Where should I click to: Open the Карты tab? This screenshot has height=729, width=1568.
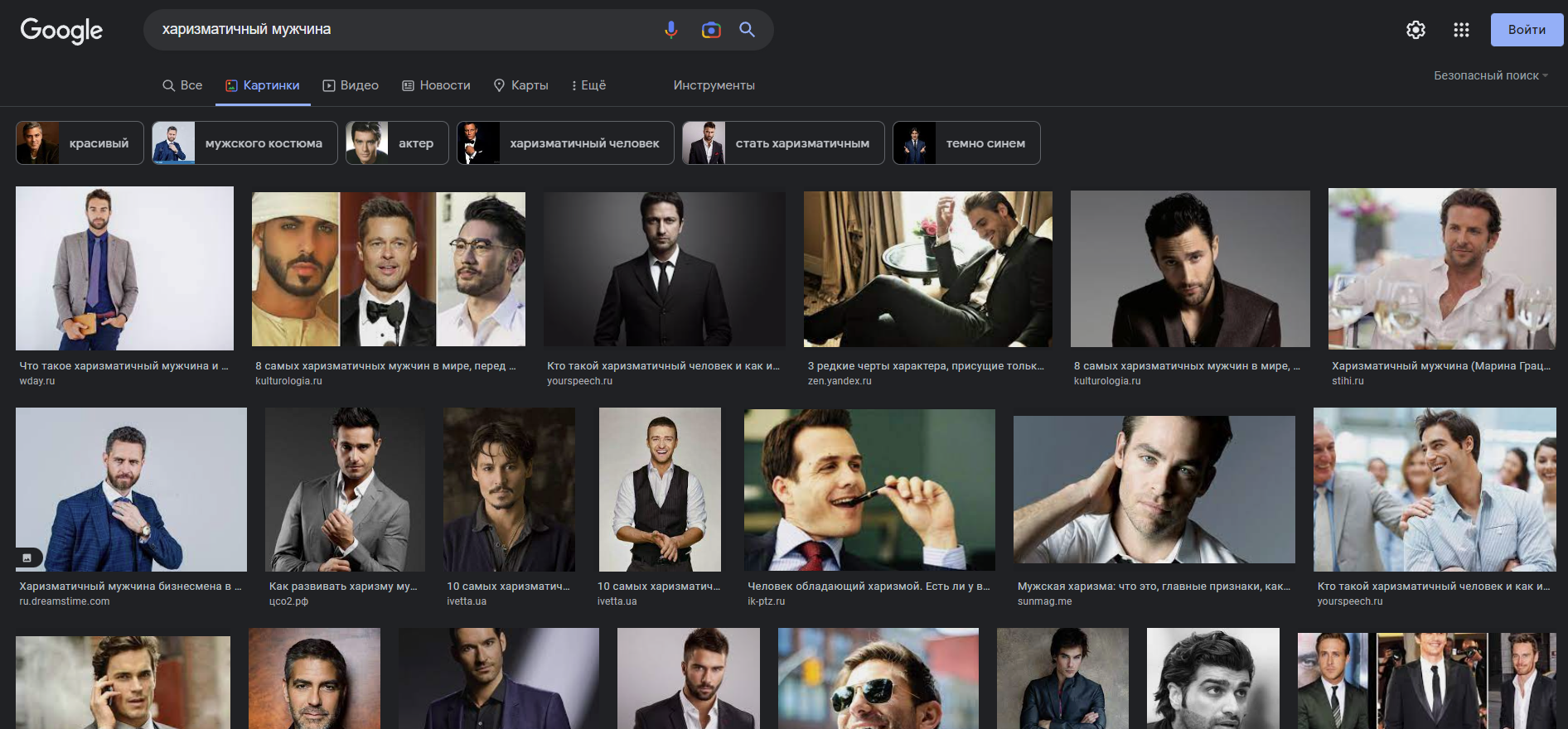click(x=520, y=85)
